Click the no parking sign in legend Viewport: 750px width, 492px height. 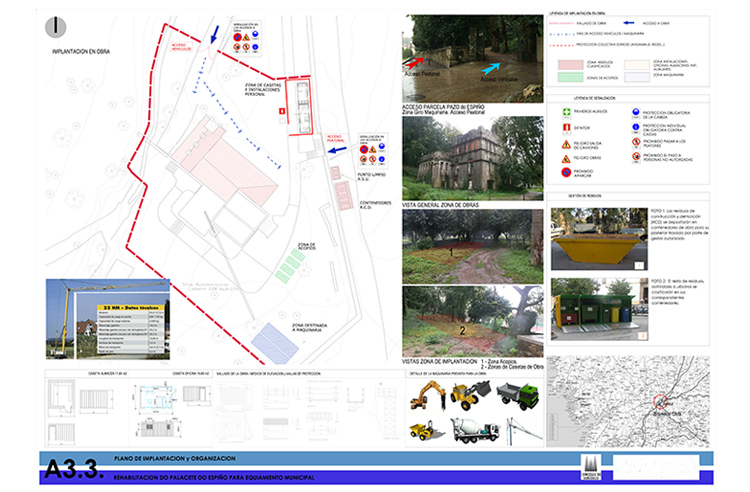[566, 173]
